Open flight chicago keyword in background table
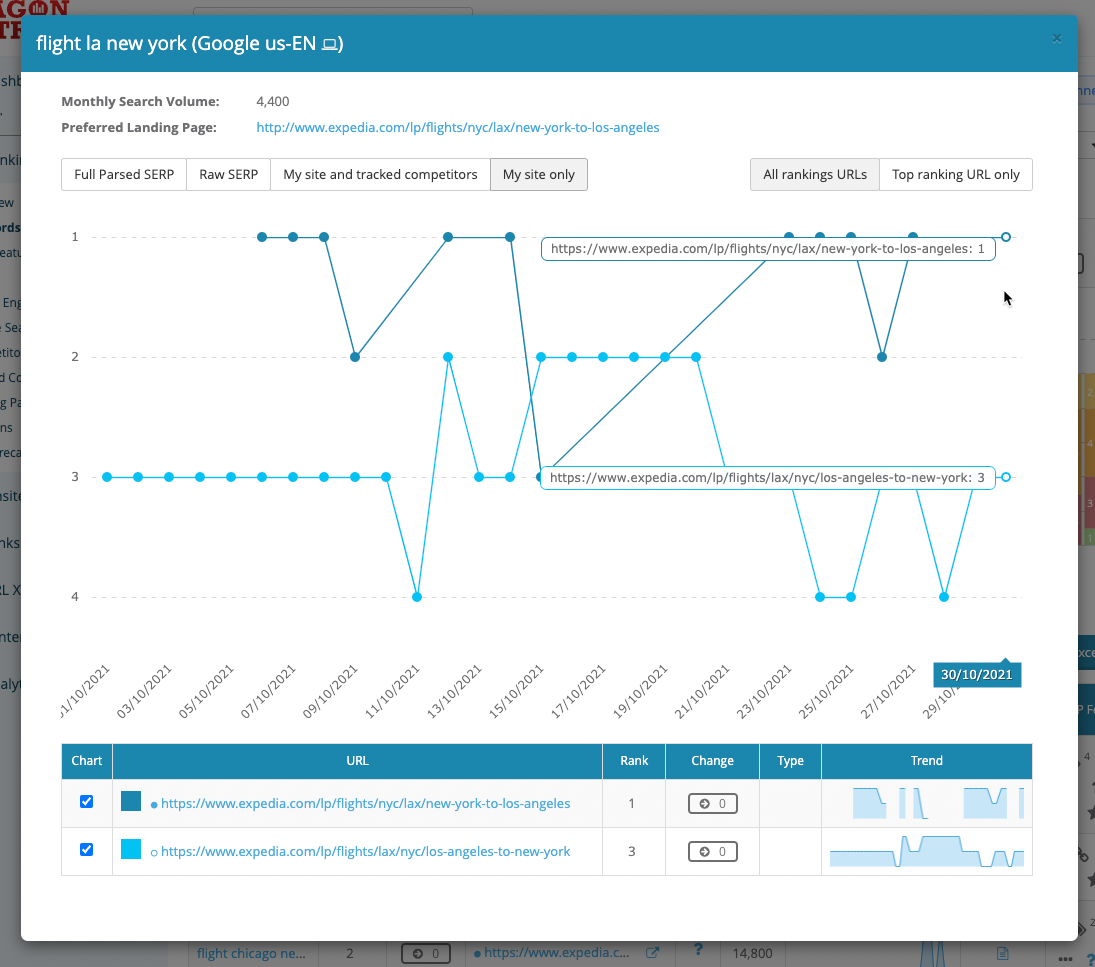The image size is (1095, 967). tap(251, 953)
